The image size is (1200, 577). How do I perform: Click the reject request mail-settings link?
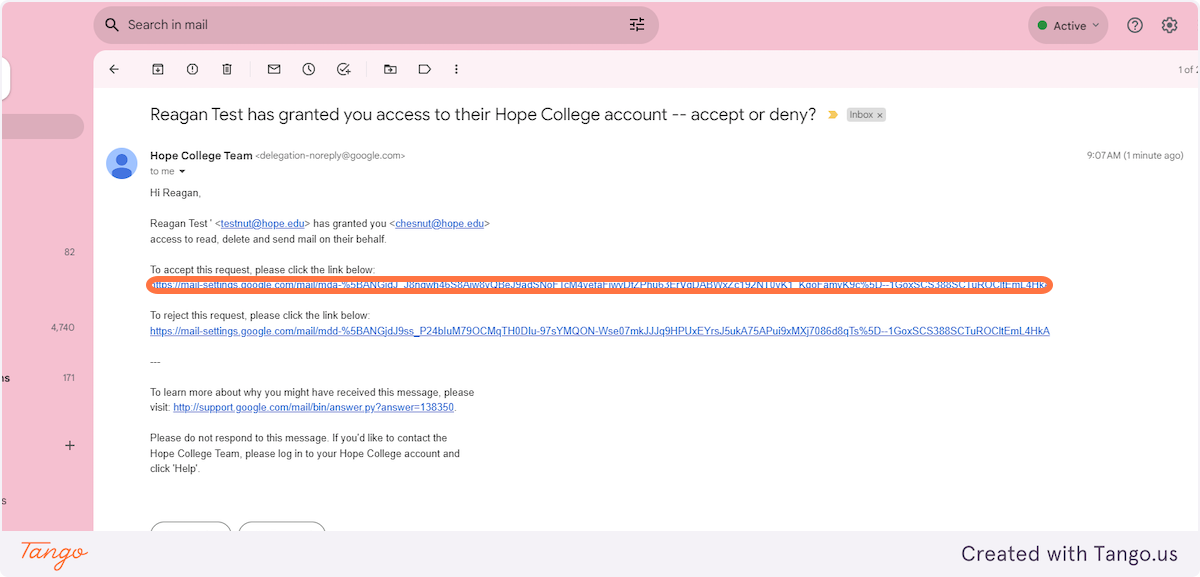[600, 331]
